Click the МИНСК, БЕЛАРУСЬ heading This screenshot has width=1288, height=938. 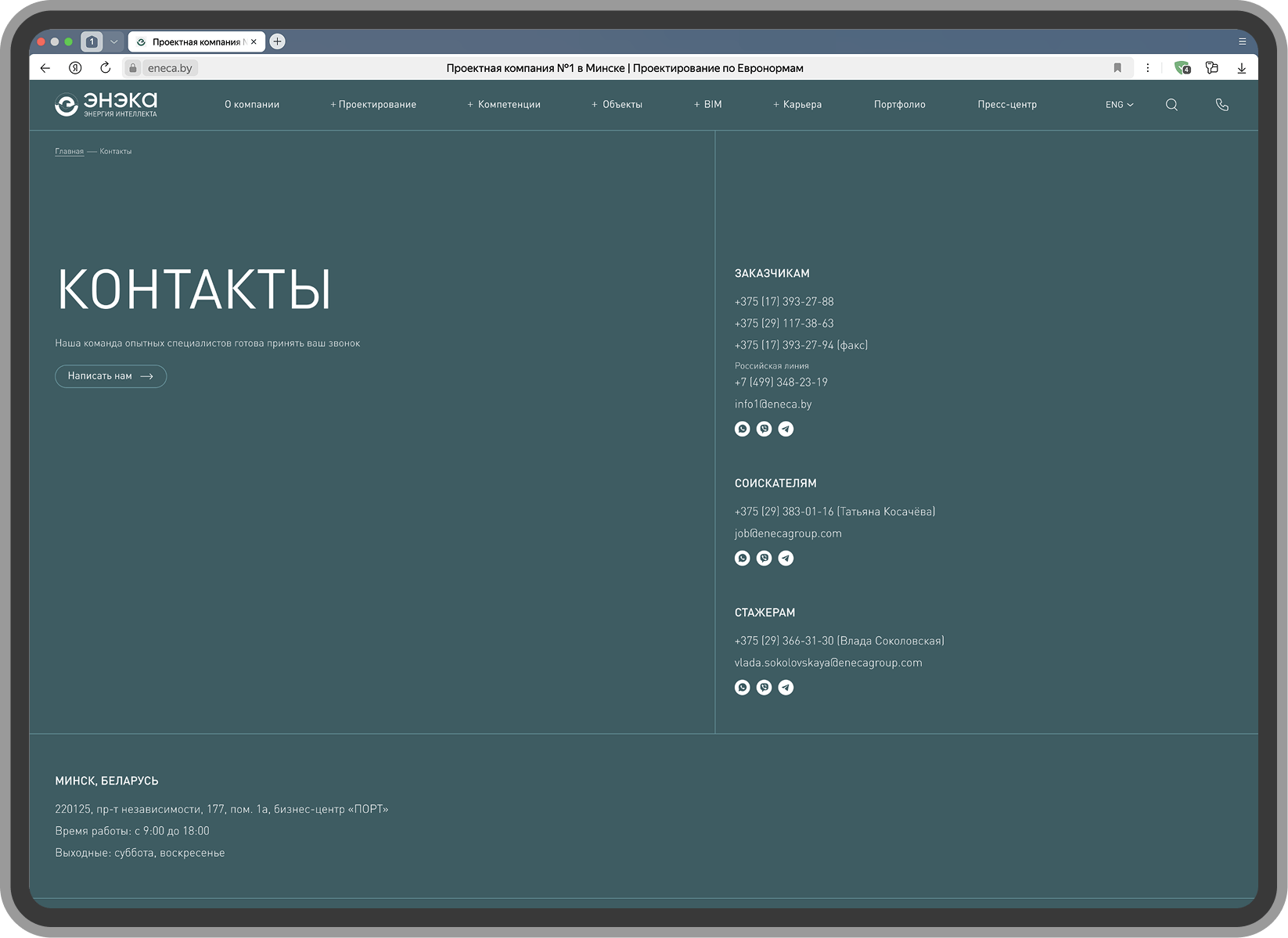point(106,781)
